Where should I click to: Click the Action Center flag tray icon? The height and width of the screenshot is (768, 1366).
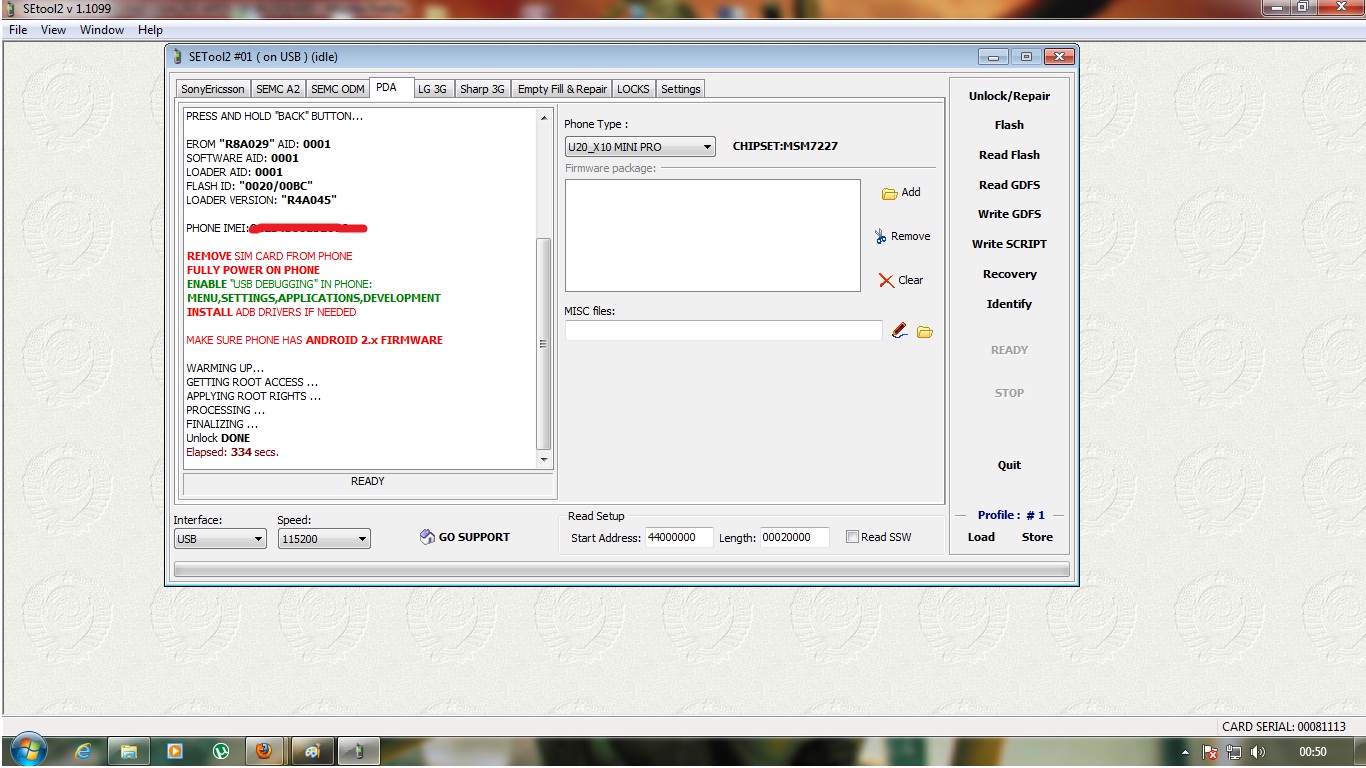tap(1210, 752)
